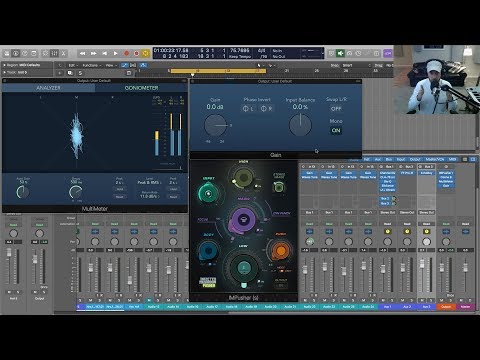The height and width of the screenshot is (360, 480).
Task: Click the LOW knob in Pusher plugin
Action: click(244, 268)
